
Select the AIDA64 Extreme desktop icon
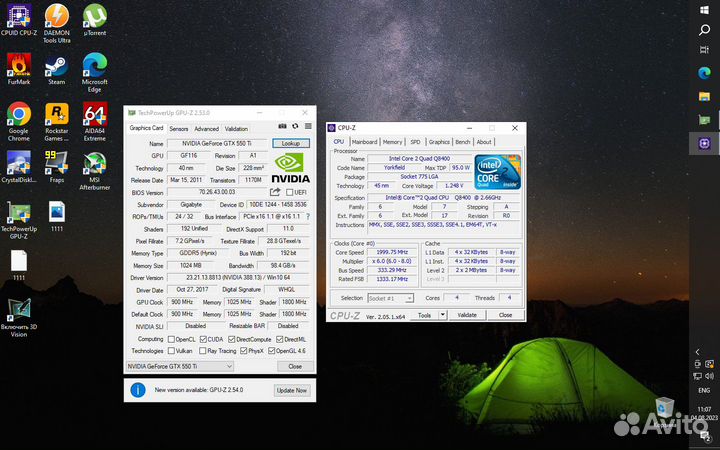coord(95,121)
